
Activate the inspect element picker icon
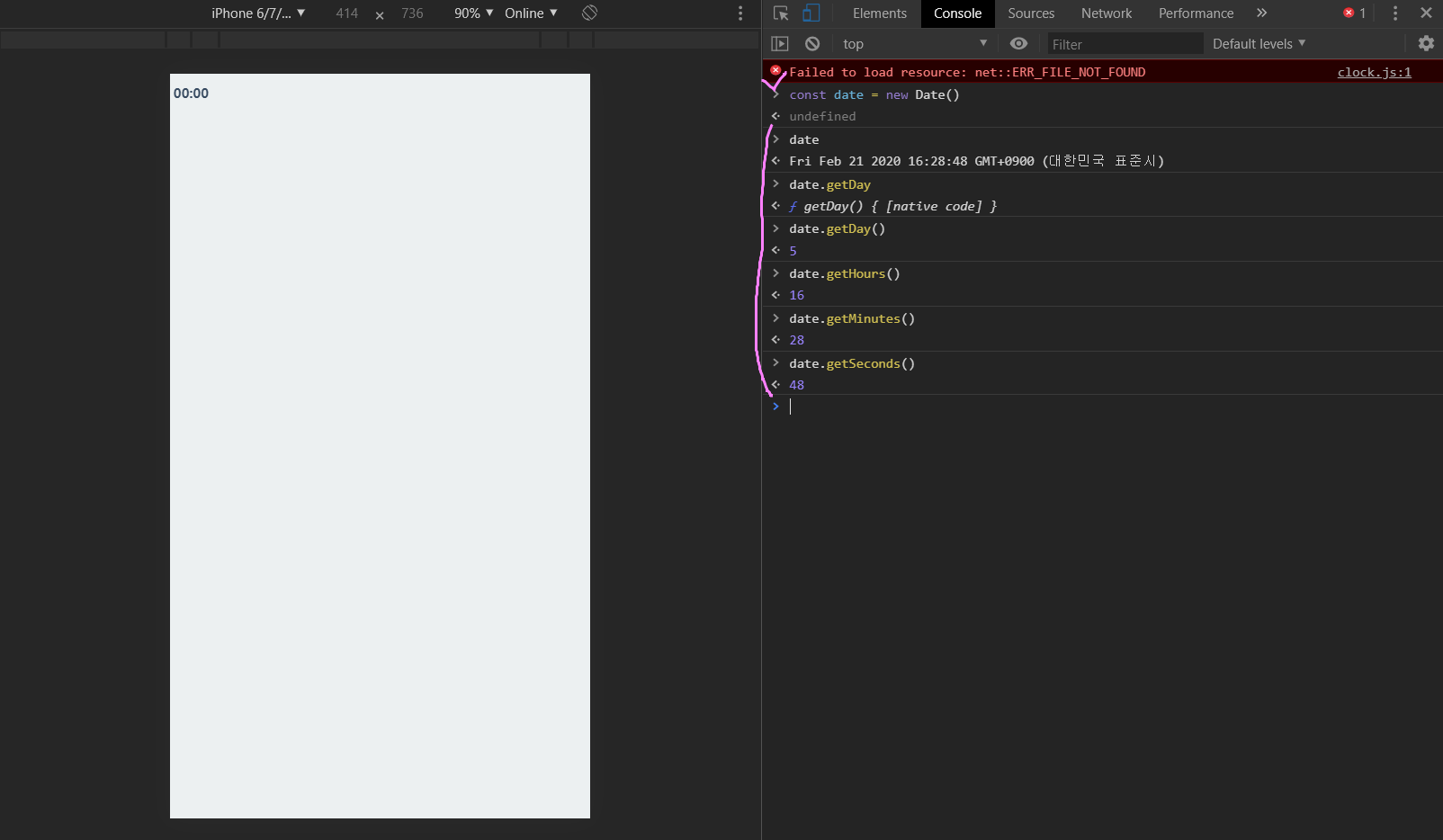(781, 13)
